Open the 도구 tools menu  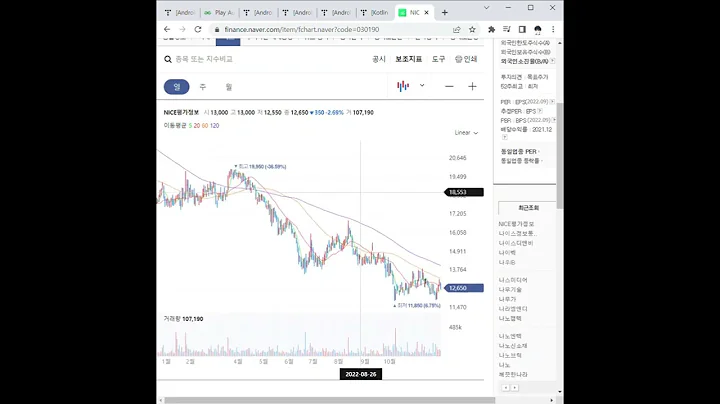click(x=439, y=59)
